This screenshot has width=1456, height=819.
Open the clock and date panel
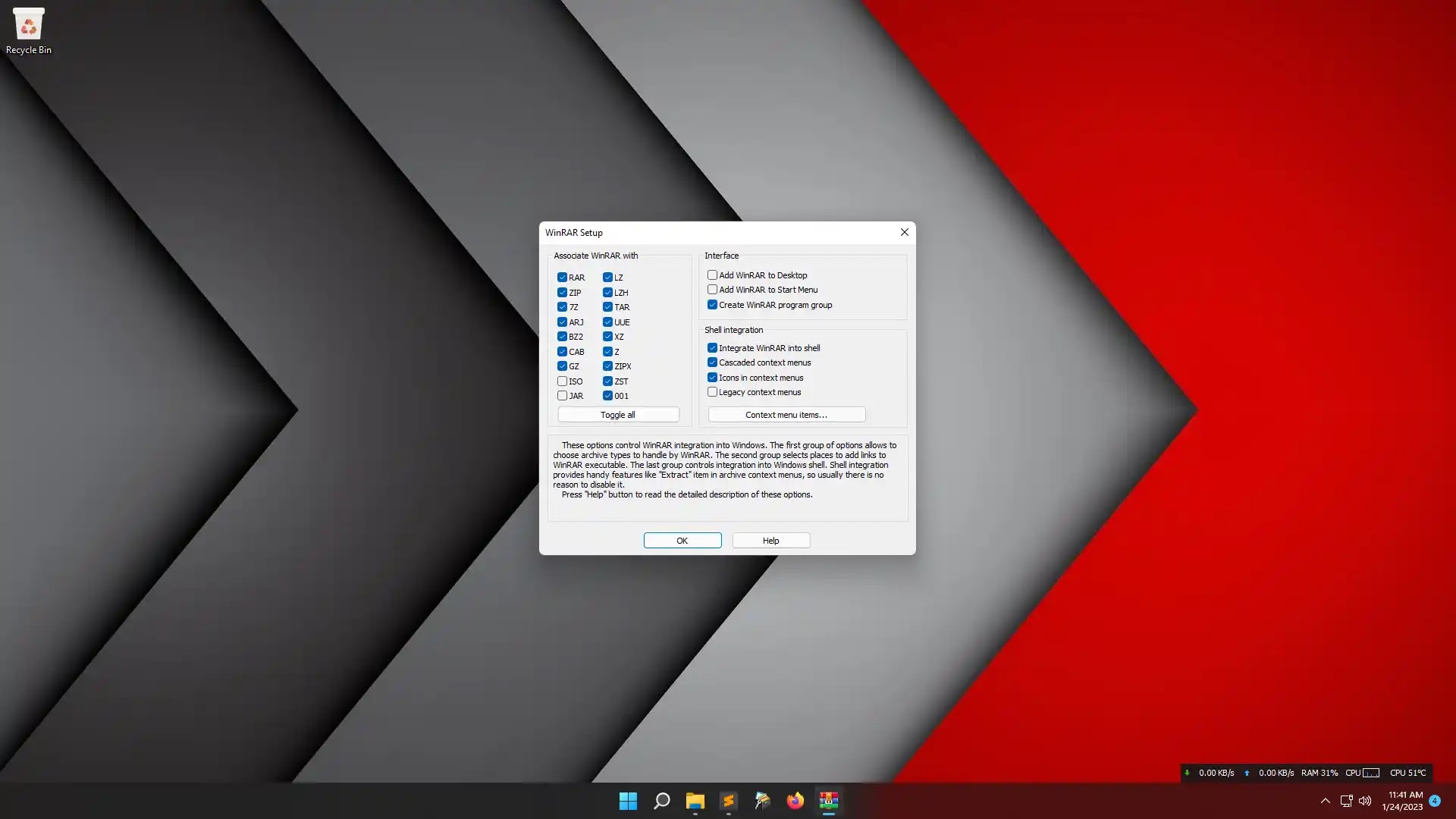pyautogui.click(x=1402, y=801)
